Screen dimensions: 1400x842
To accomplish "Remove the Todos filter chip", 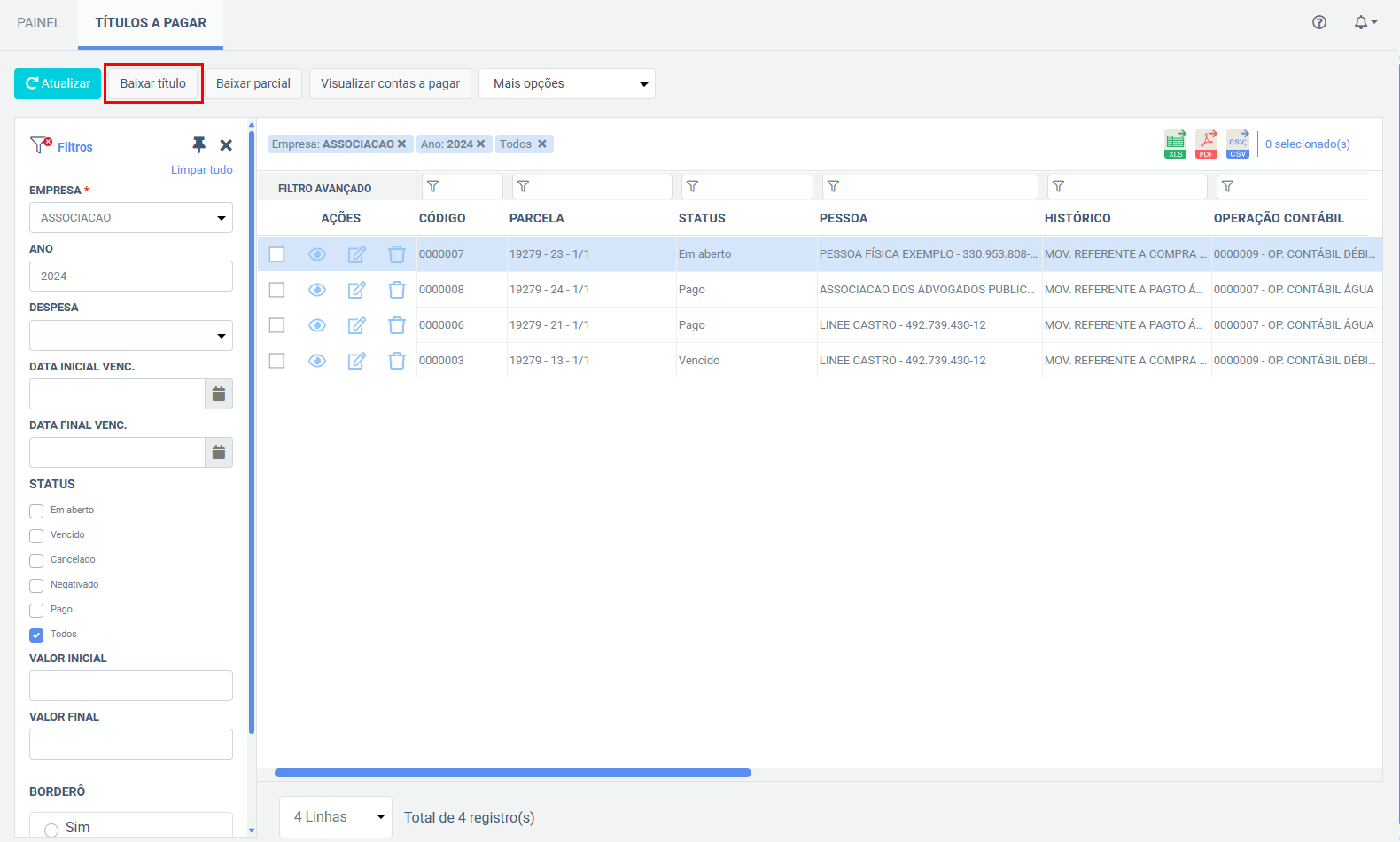I will 542,144.
